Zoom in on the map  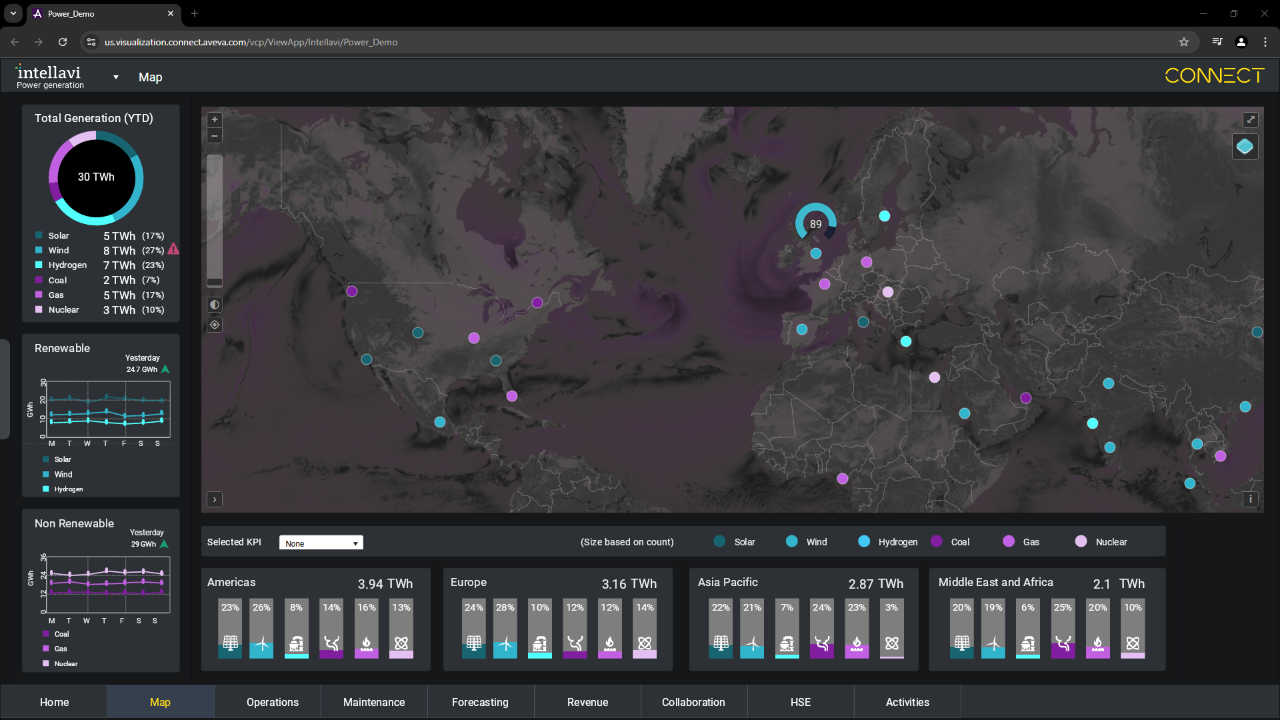click(x=214, y=119)
